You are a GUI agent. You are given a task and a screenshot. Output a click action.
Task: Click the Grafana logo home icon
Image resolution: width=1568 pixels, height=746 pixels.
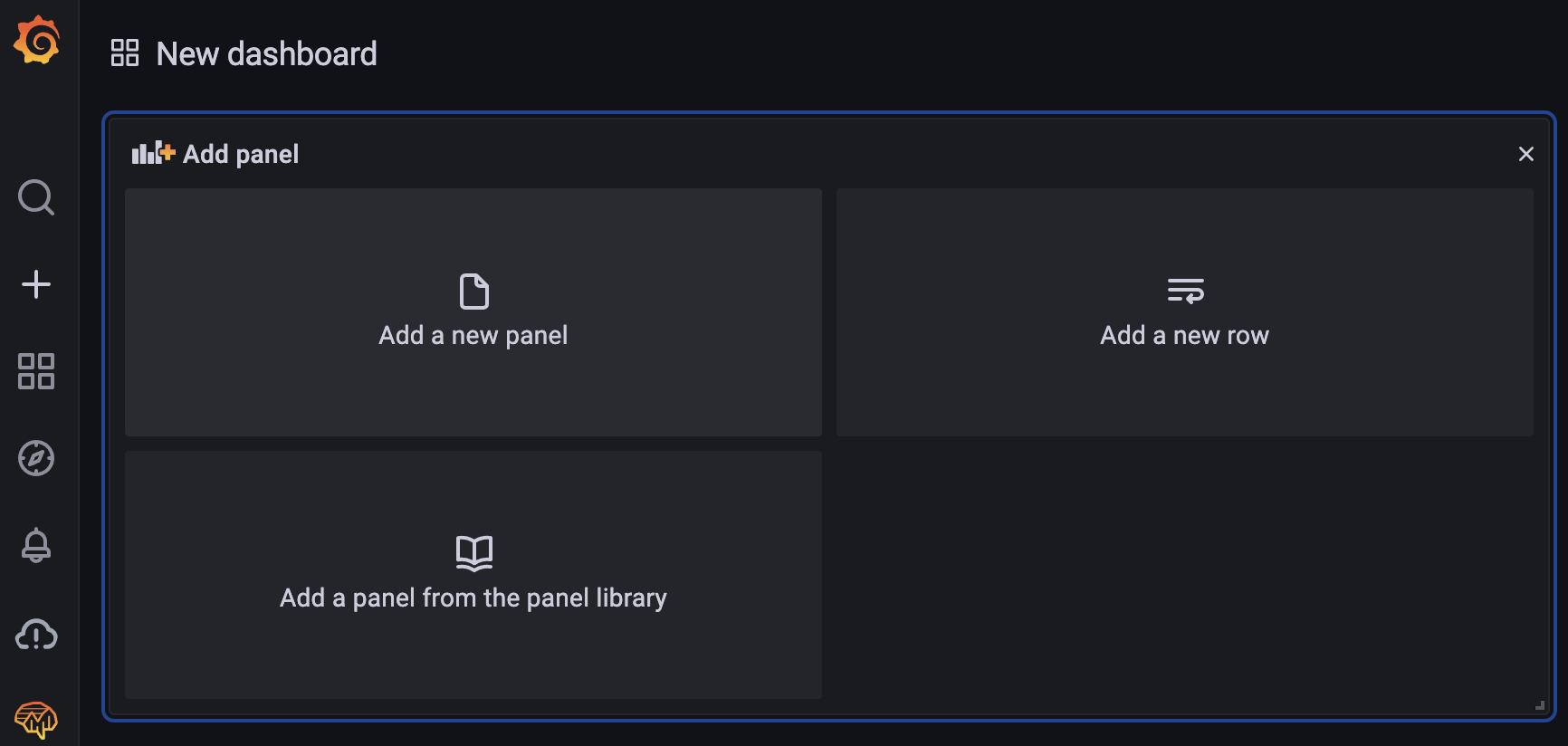(36, 40)
